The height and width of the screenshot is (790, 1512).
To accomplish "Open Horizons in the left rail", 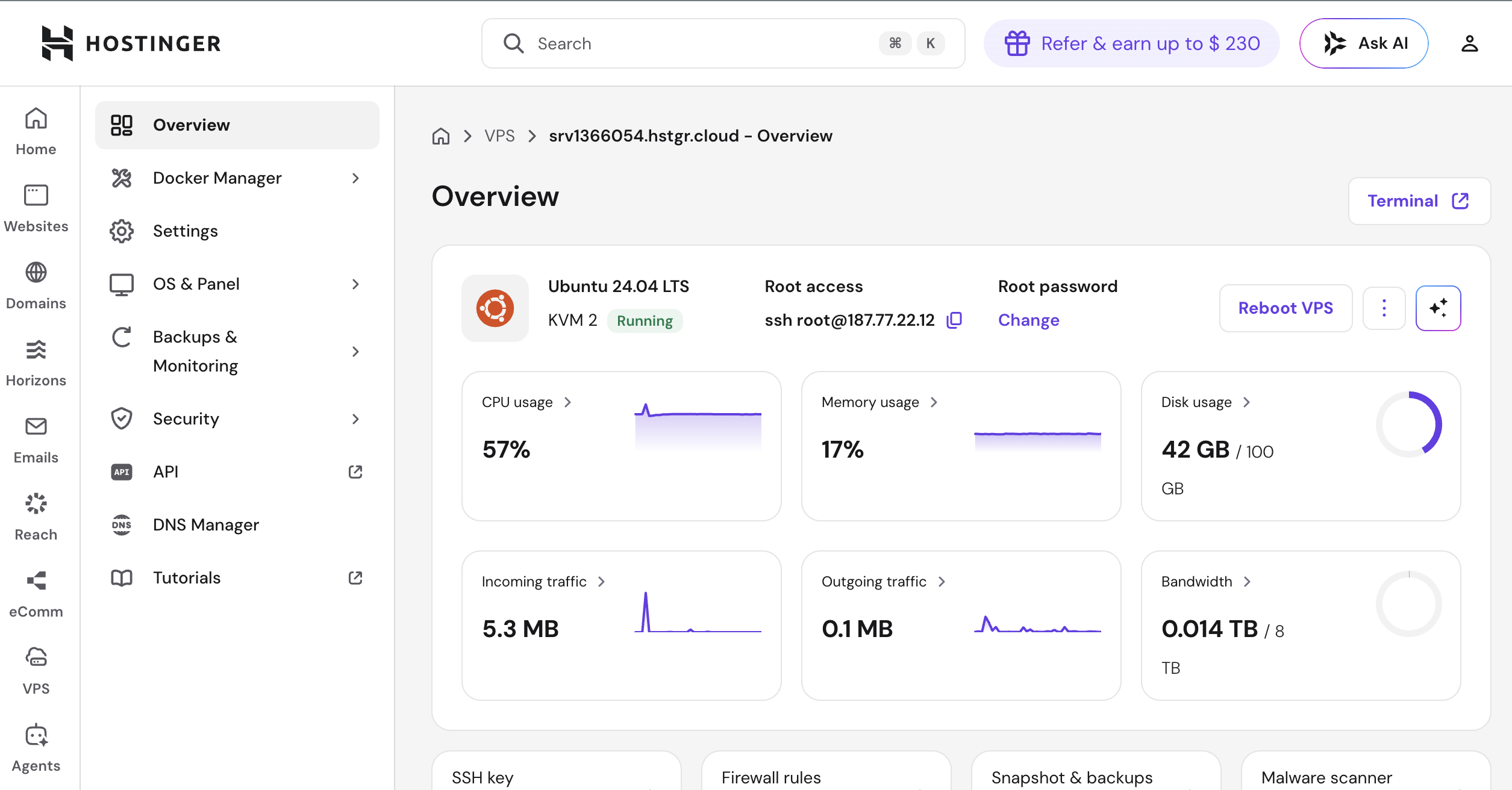I will (36, 362).
